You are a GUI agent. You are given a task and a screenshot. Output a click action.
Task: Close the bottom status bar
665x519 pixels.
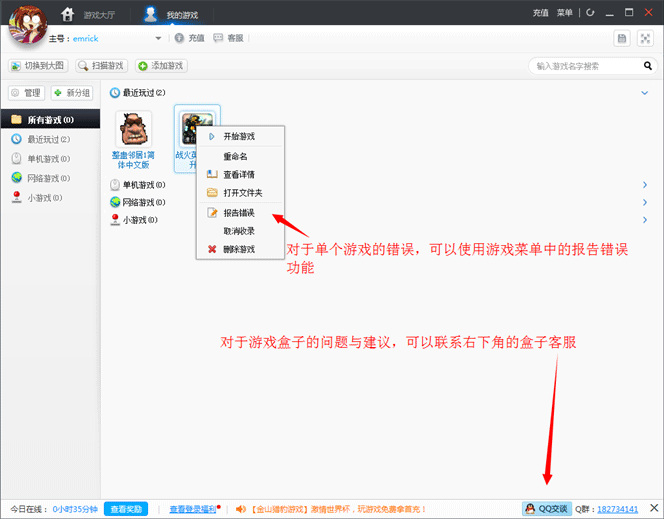pos(654,508)
